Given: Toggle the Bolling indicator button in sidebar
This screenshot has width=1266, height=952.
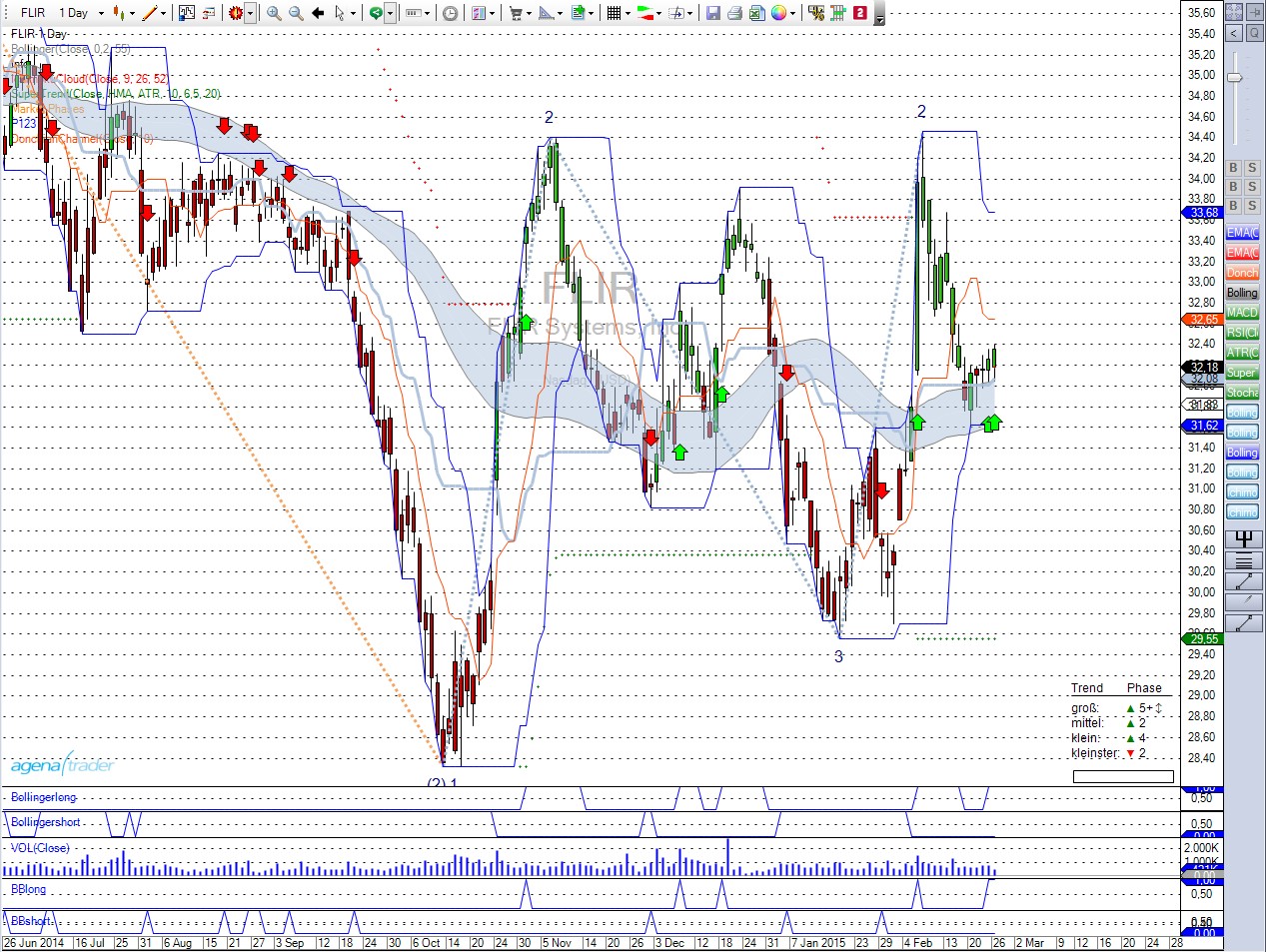Looking at the screenshot, I should click(x=1242, y=293).
